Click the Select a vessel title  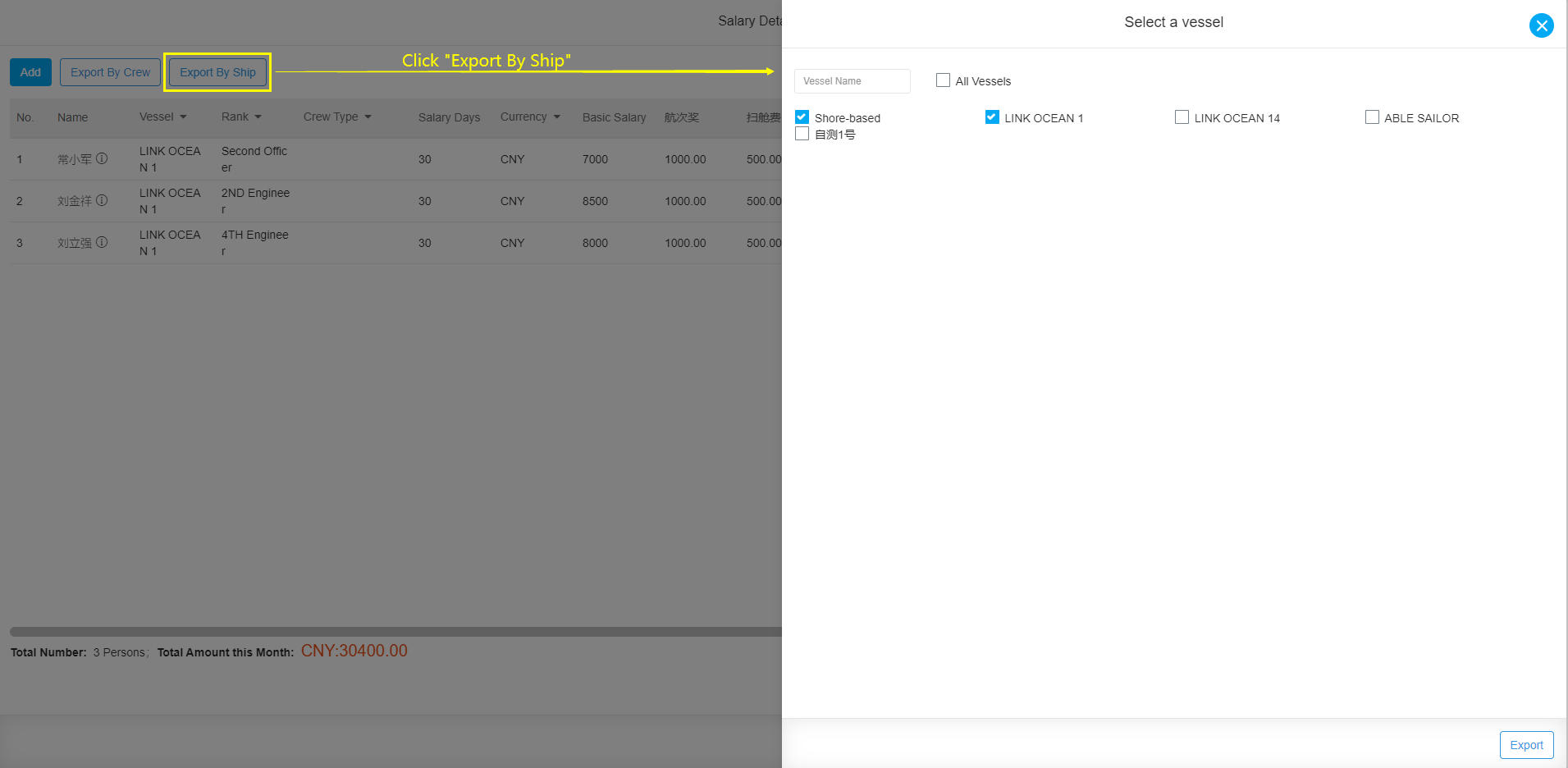tap(1173, 22)
